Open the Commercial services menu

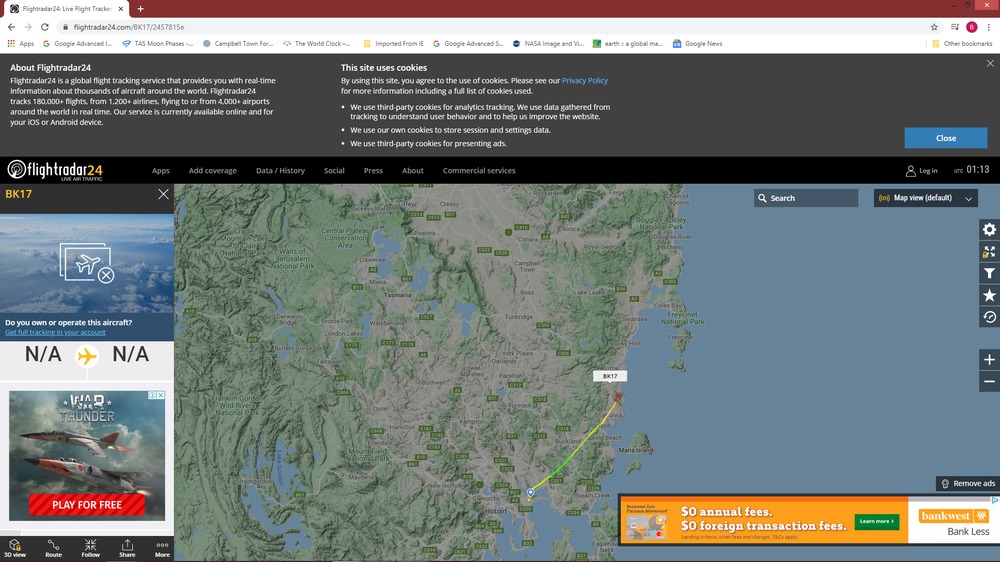tap(479, 171)
